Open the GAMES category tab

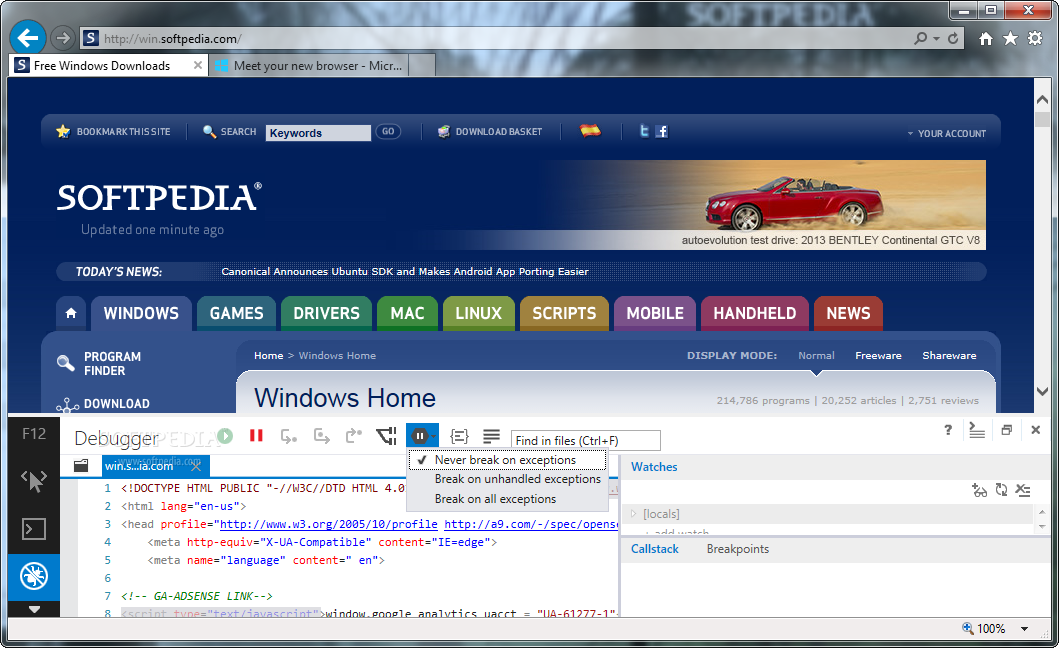click(236, 313)
